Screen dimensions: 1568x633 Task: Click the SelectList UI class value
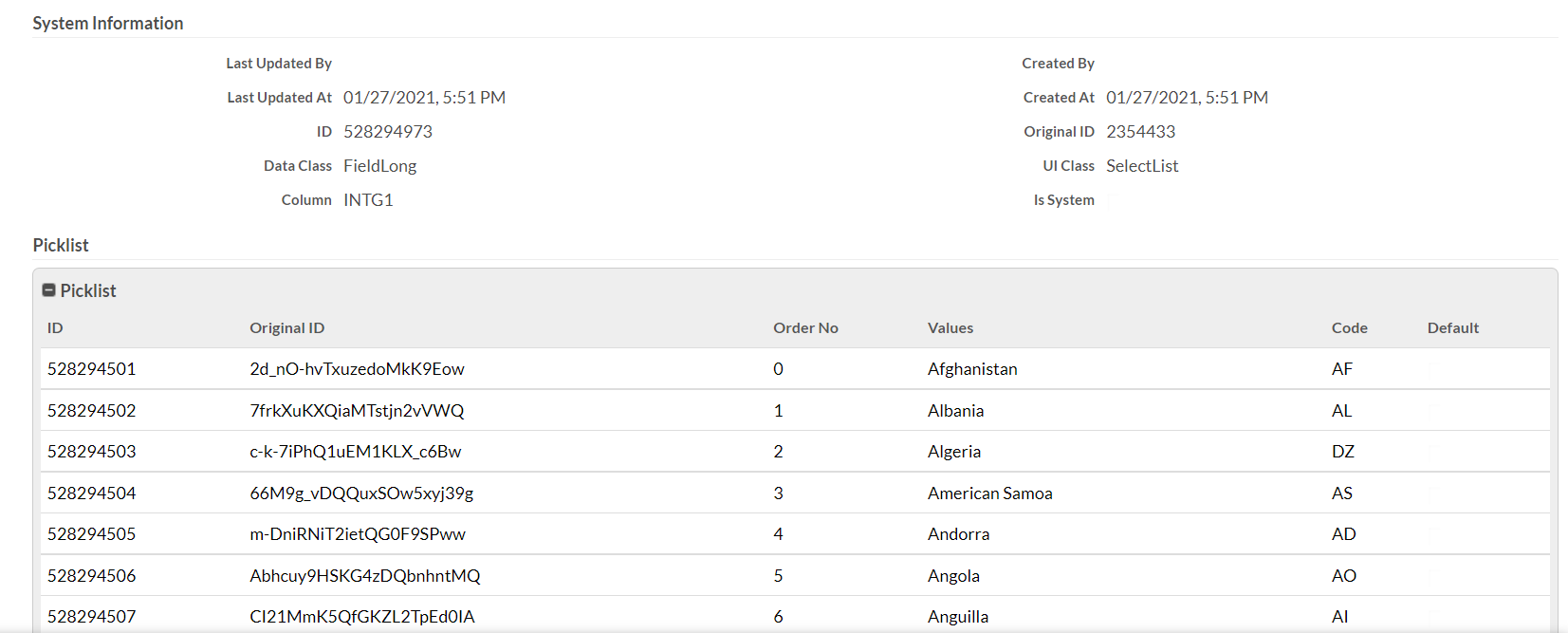coord(1142,166)
